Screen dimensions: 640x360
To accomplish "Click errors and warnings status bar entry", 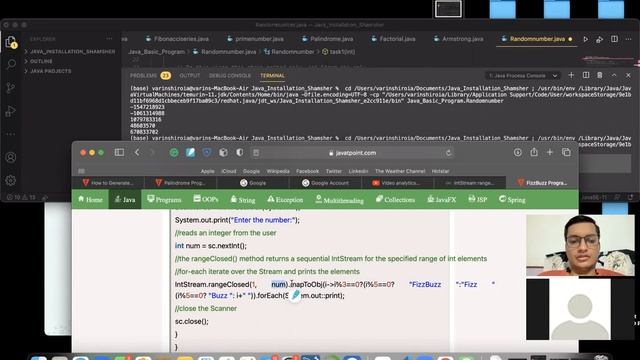I will click(x=21, y=197).
